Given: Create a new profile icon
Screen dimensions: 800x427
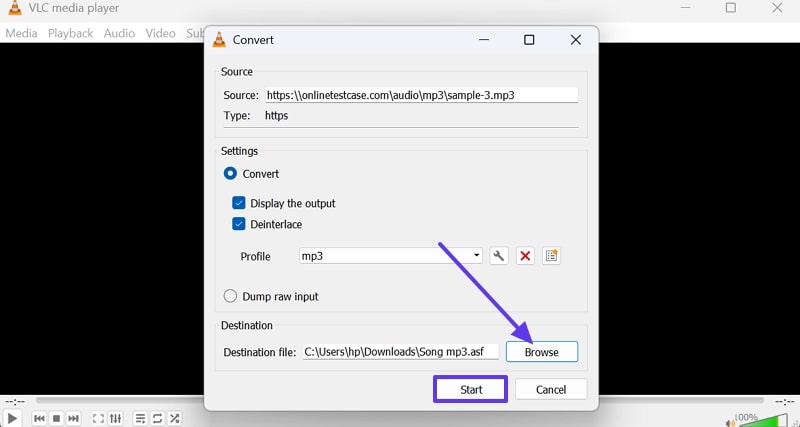Looking at the screenshot, I should pos(552,256).
